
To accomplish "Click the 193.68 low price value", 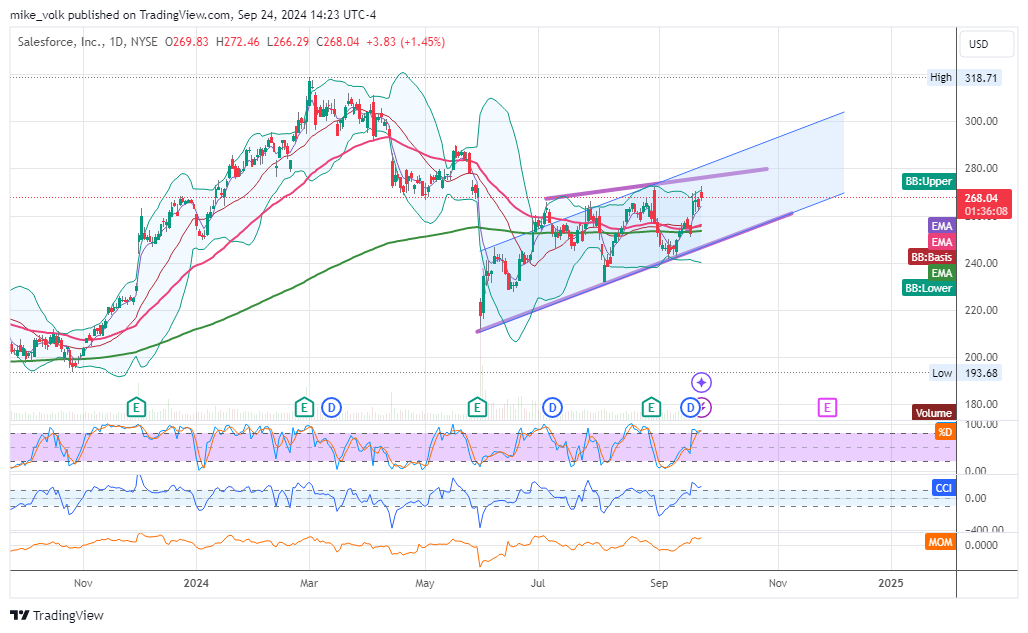I will coord(981,373).
